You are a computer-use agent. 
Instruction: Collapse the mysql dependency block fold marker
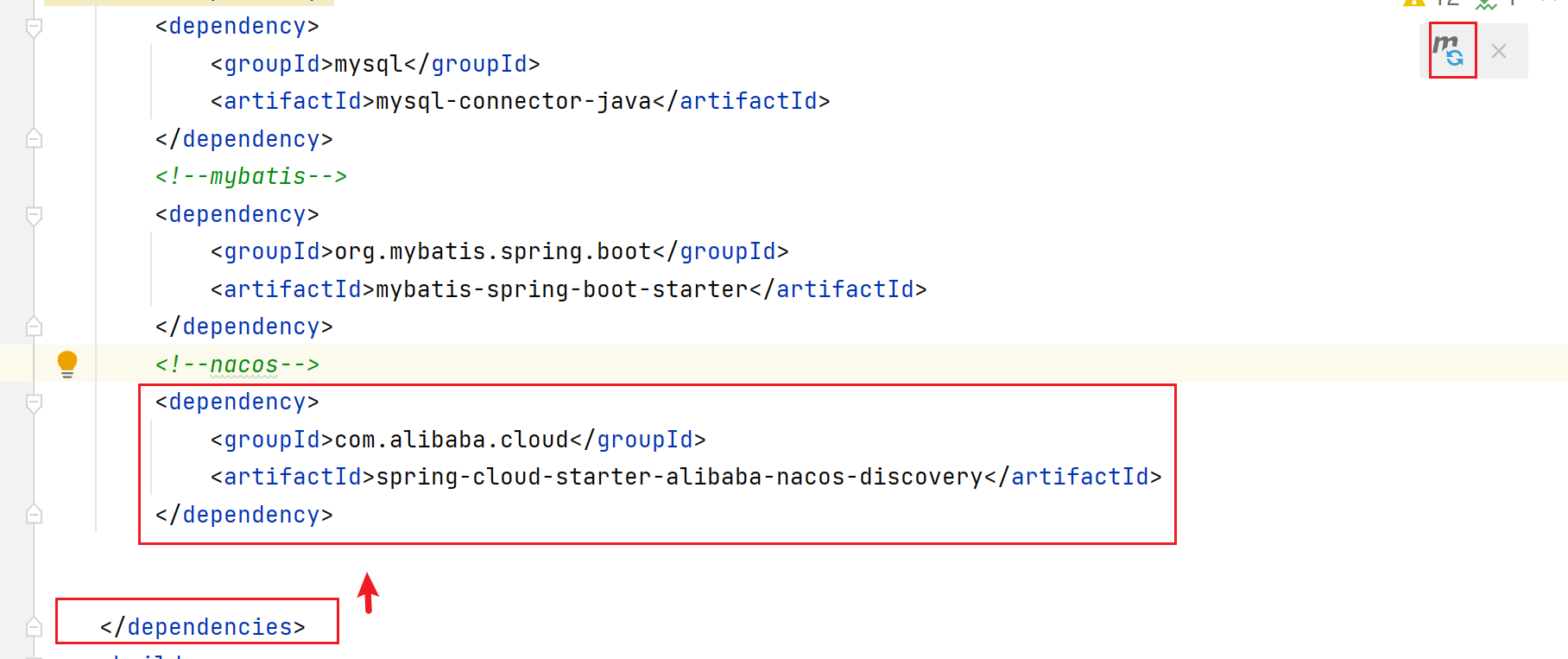[x=34, y=28]
